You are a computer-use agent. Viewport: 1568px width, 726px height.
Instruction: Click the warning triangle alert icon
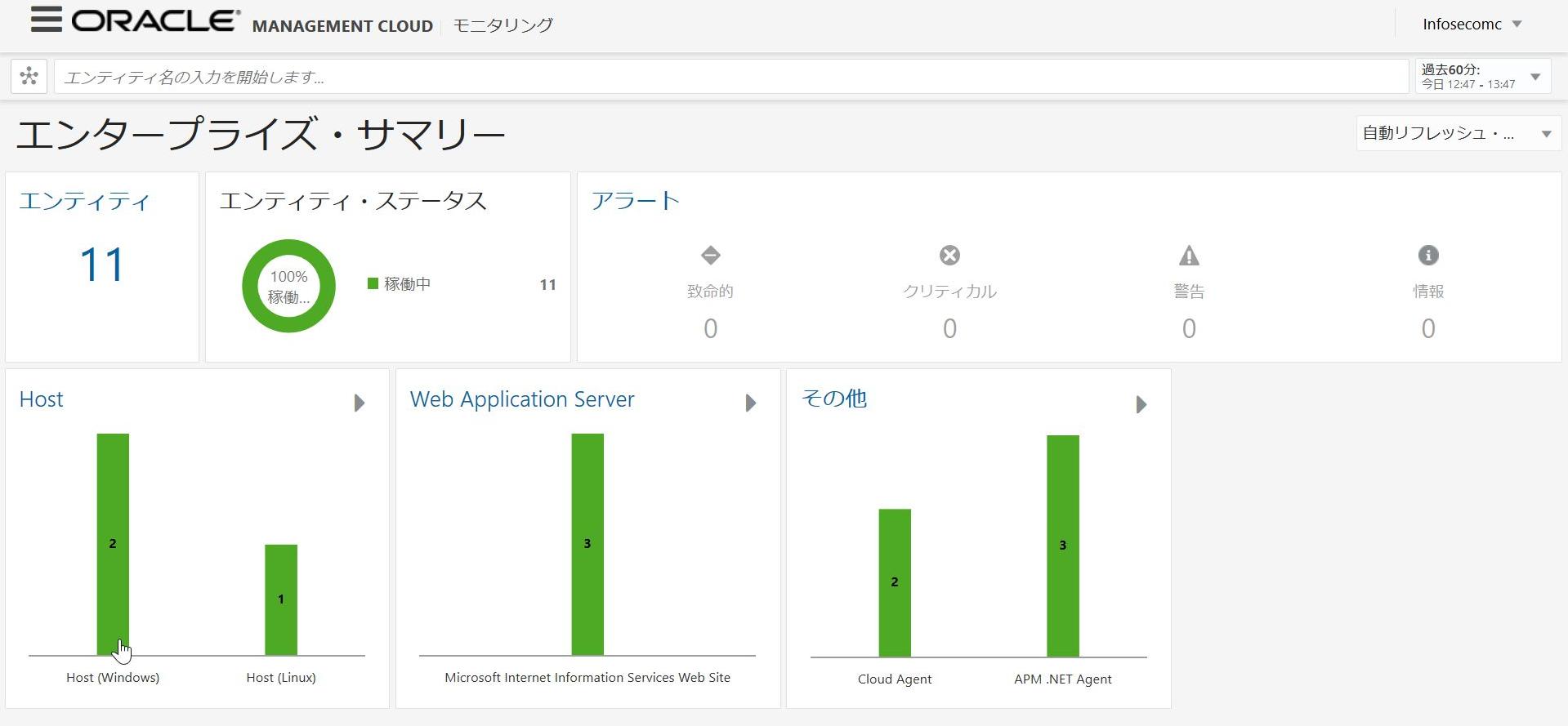pos(1189,256)
